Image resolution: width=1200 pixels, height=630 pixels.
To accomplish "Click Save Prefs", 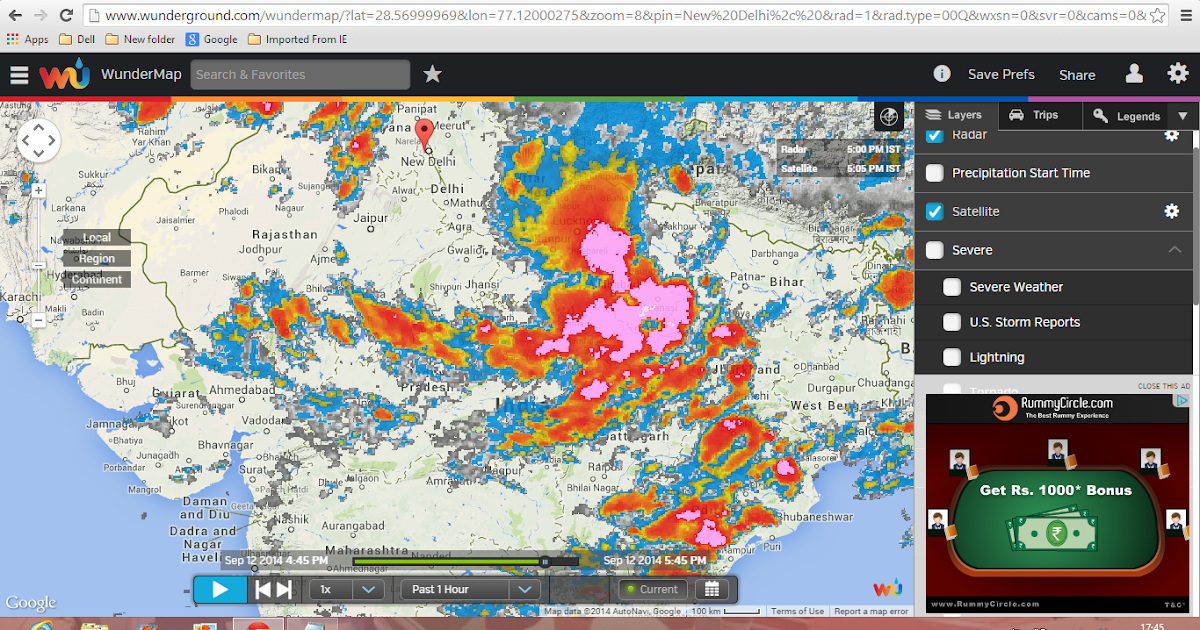I will point(1001,74).
